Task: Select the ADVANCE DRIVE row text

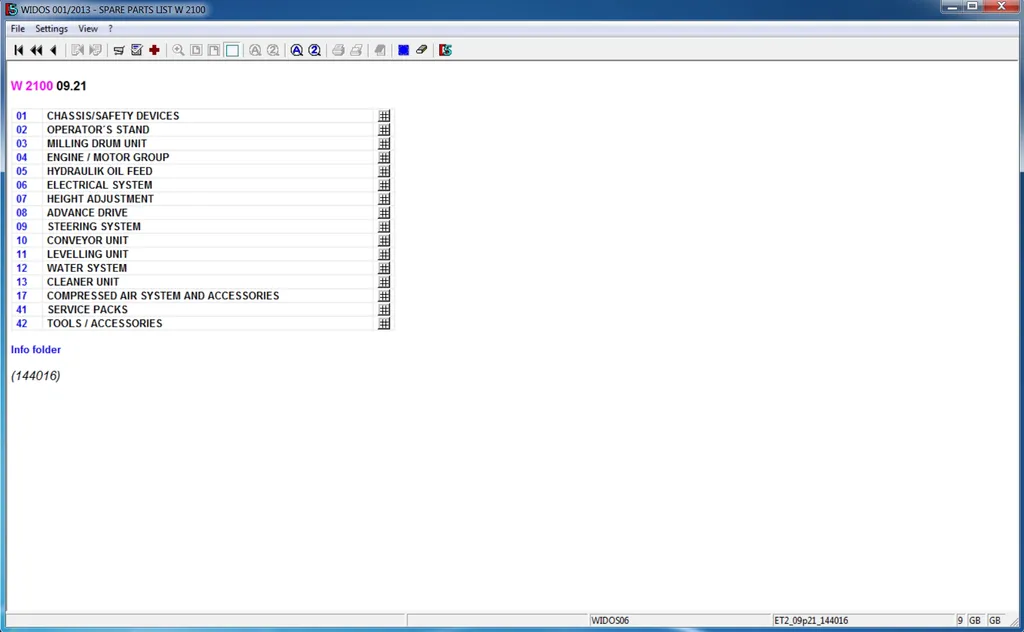Action: (x=87, y=213)
